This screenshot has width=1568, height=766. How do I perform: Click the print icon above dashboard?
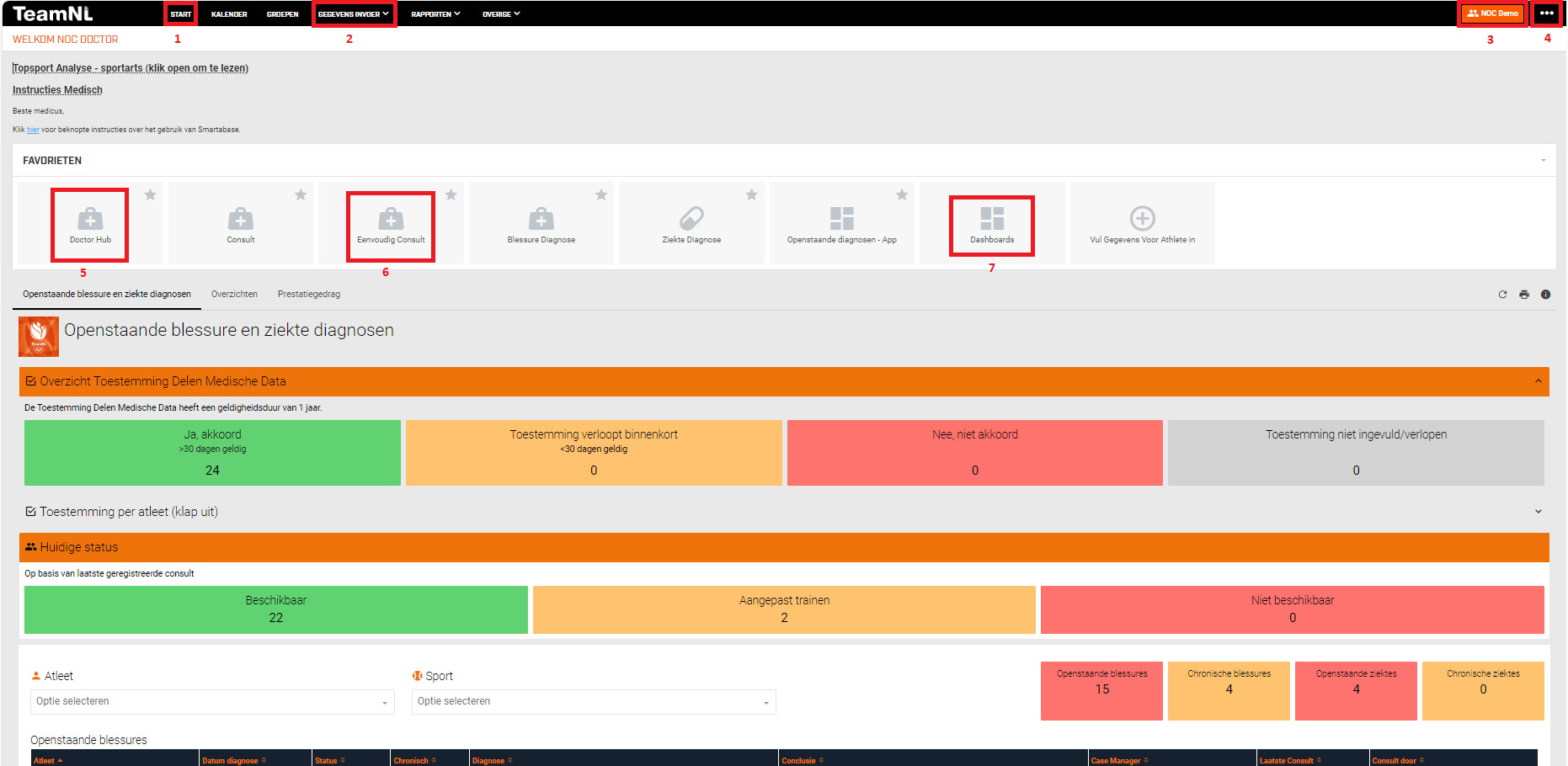(x=1524, y=295)
